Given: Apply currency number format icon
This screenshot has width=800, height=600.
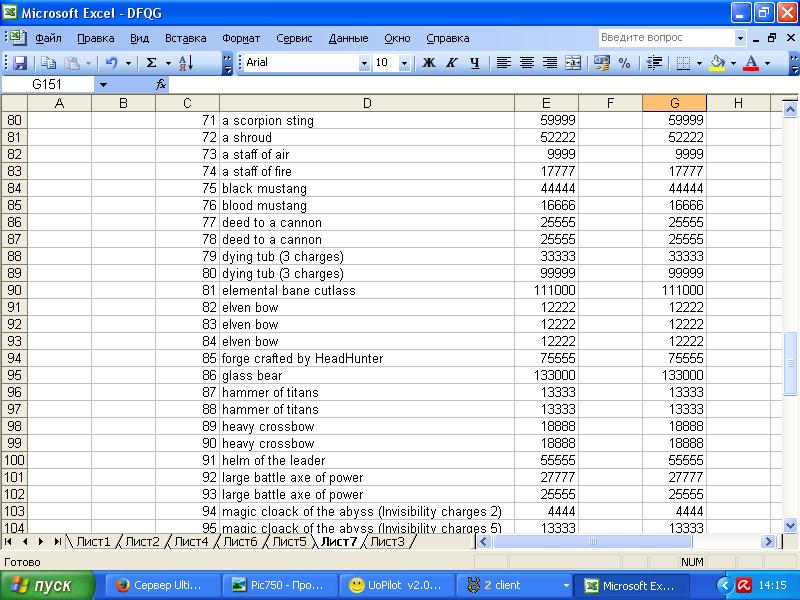Looking at the screenshot, I should pos(602,63).
